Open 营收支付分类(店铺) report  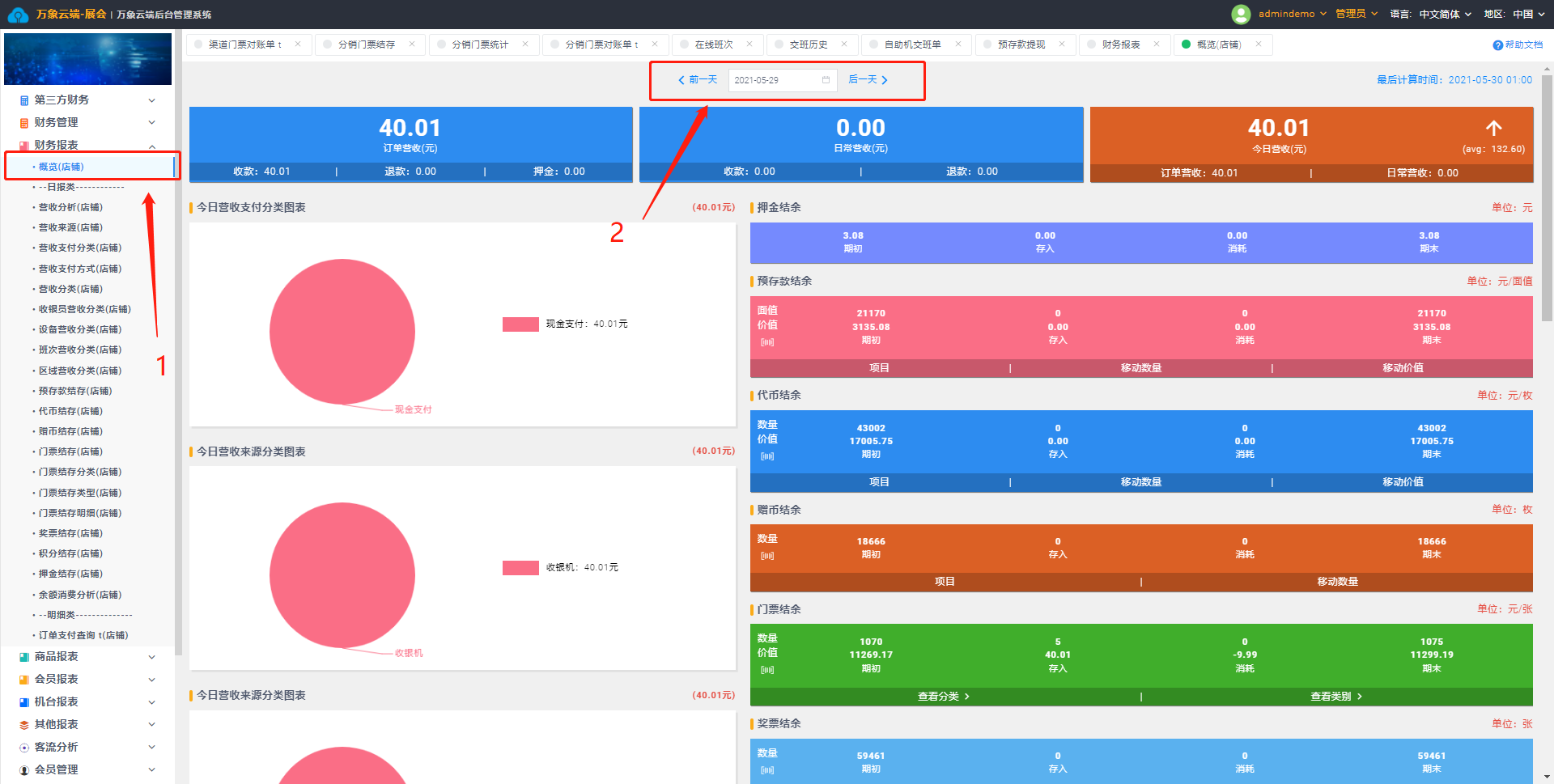coord(80,248)
